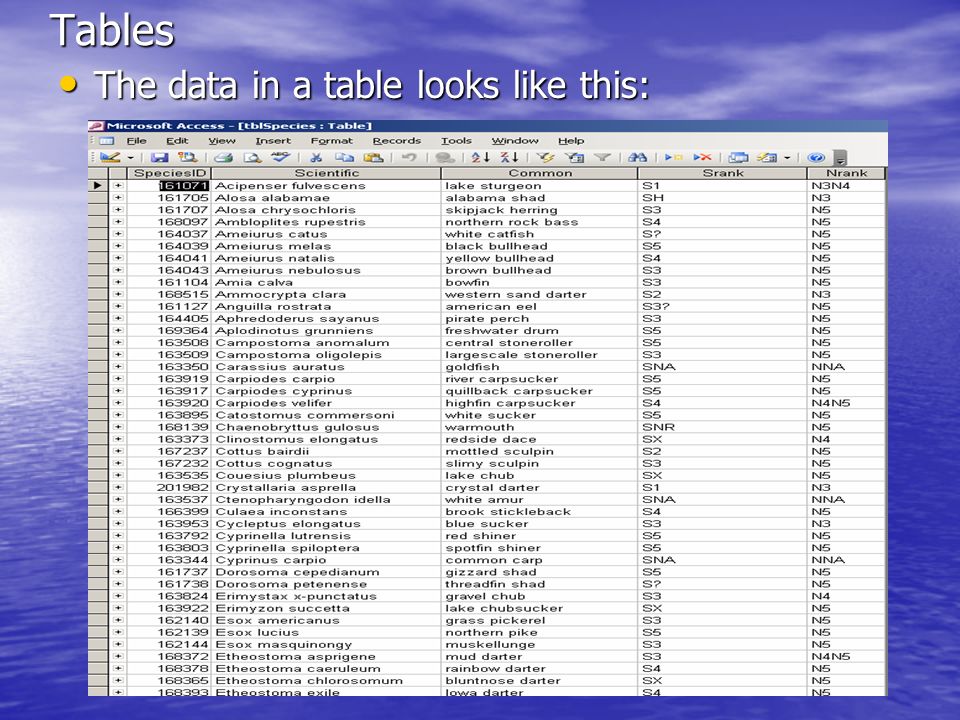
Task: Select the Nrank column header
Action: (846, 173)
